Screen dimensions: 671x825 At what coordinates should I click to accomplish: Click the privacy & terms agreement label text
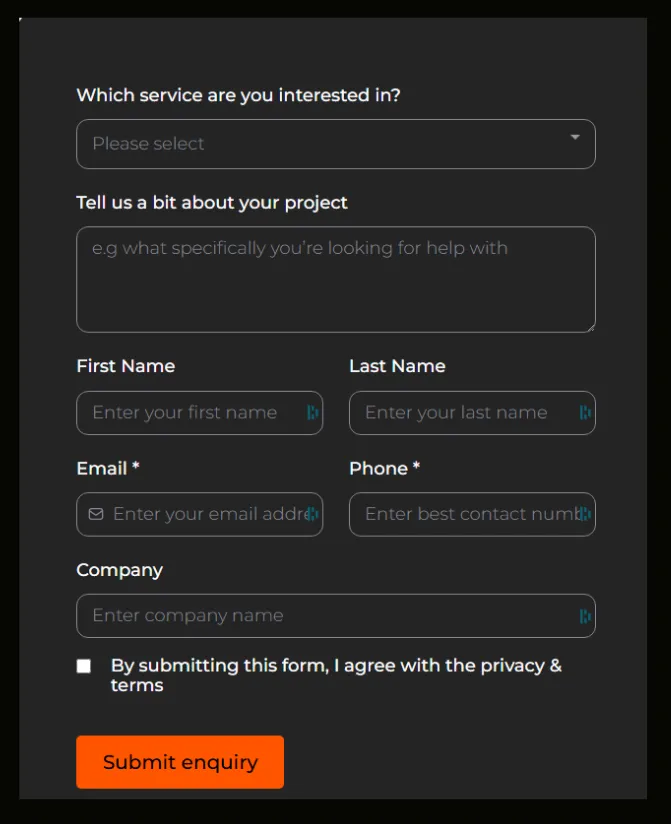pos(336,675)
